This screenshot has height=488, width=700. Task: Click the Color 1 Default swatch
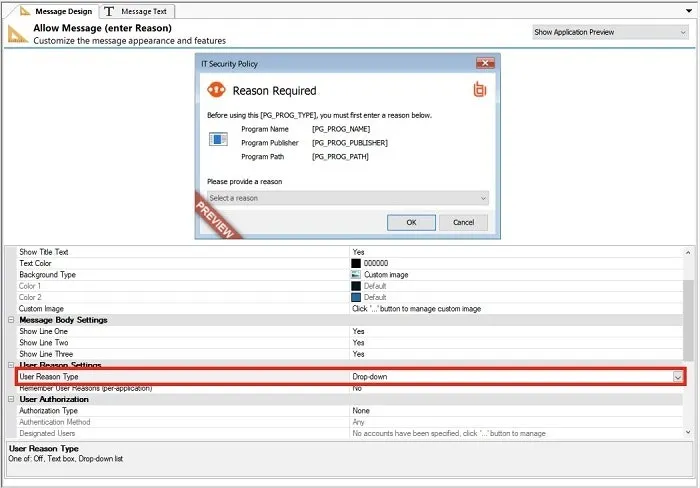pos(356,286)
